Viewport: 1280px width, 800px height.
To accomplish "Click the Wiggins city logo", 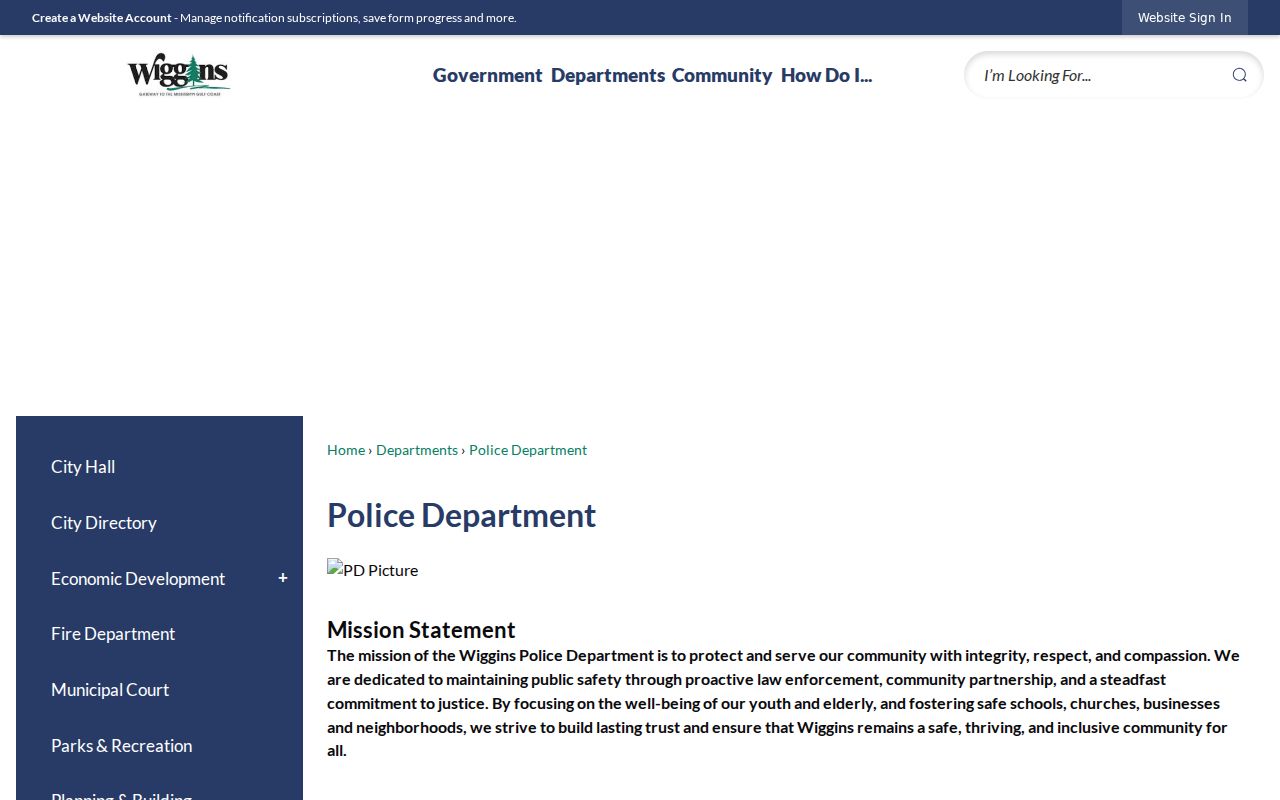I will (x=179, y=75).
